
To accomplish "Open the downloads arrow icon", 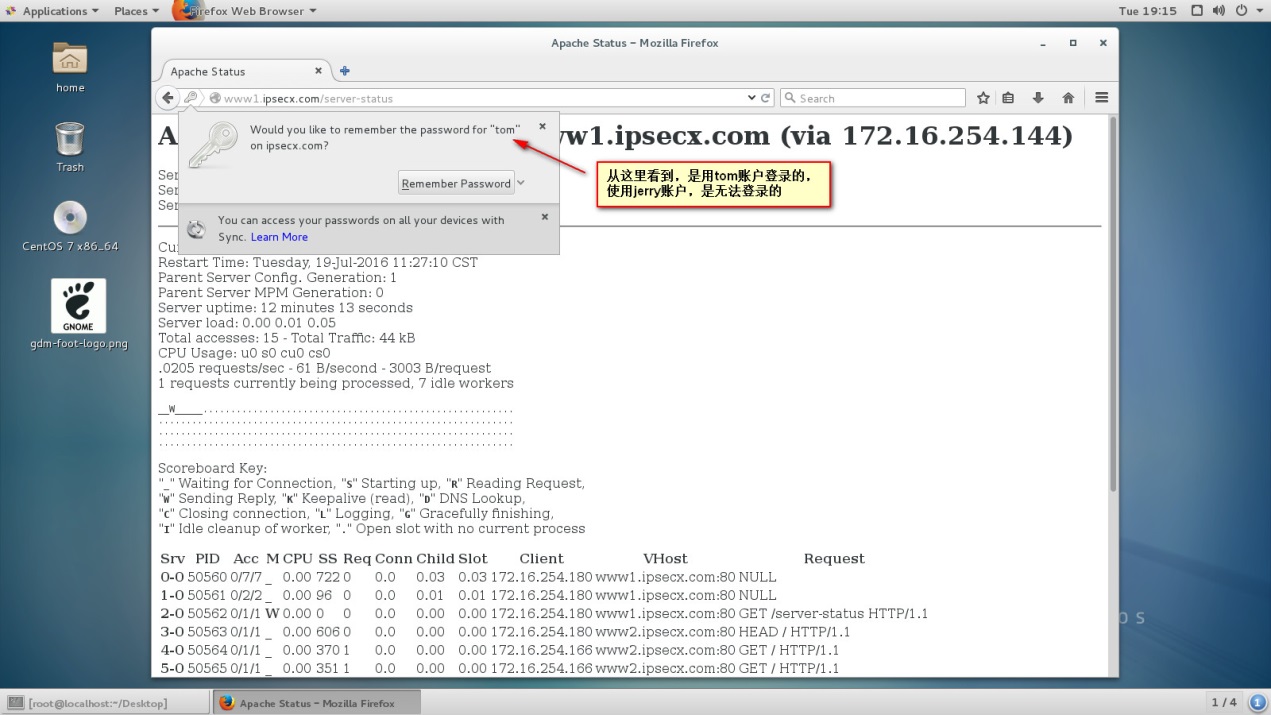I will coord(1038,98).
